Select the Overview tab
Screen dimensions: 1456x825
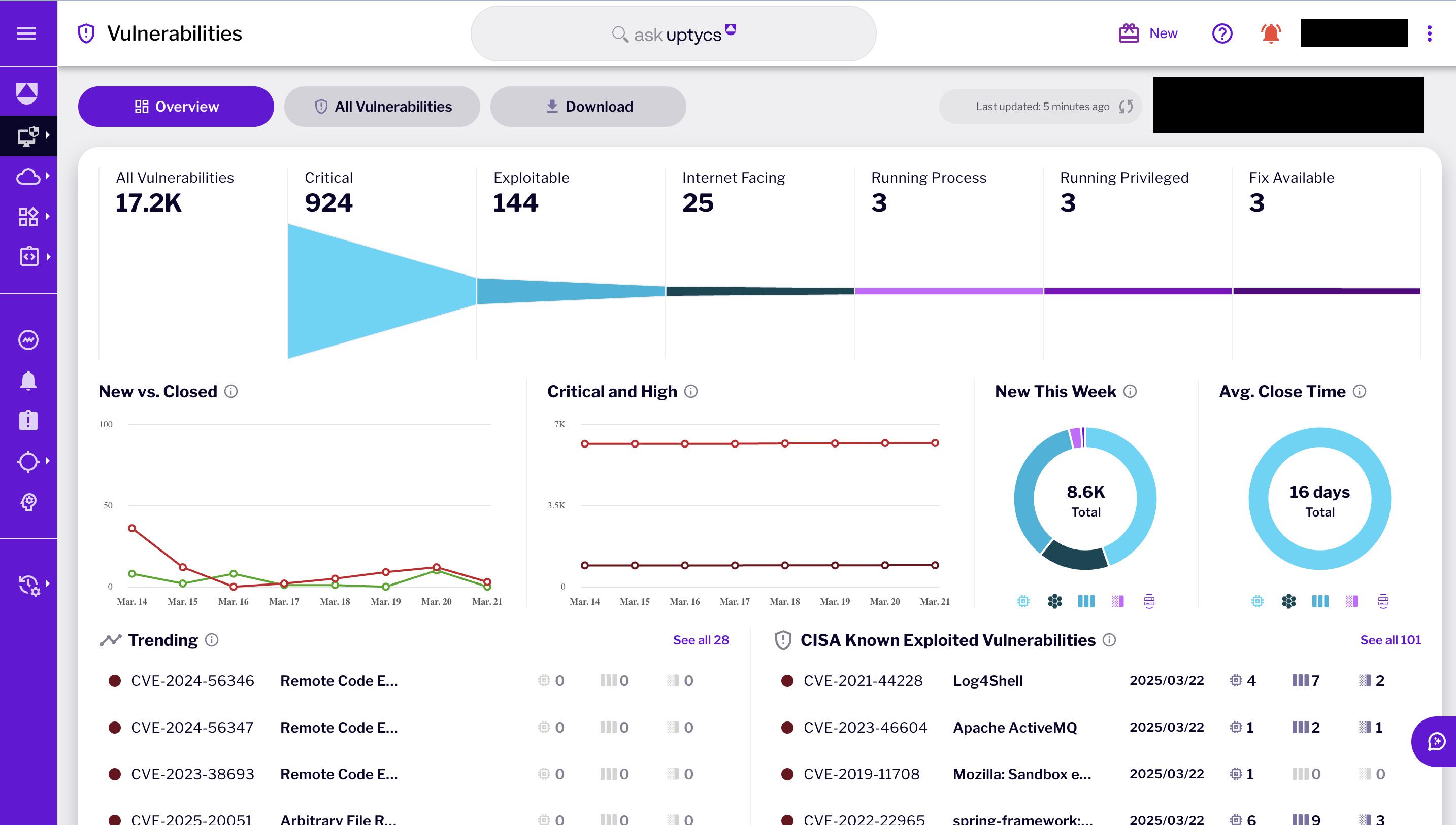coord(176,107)
